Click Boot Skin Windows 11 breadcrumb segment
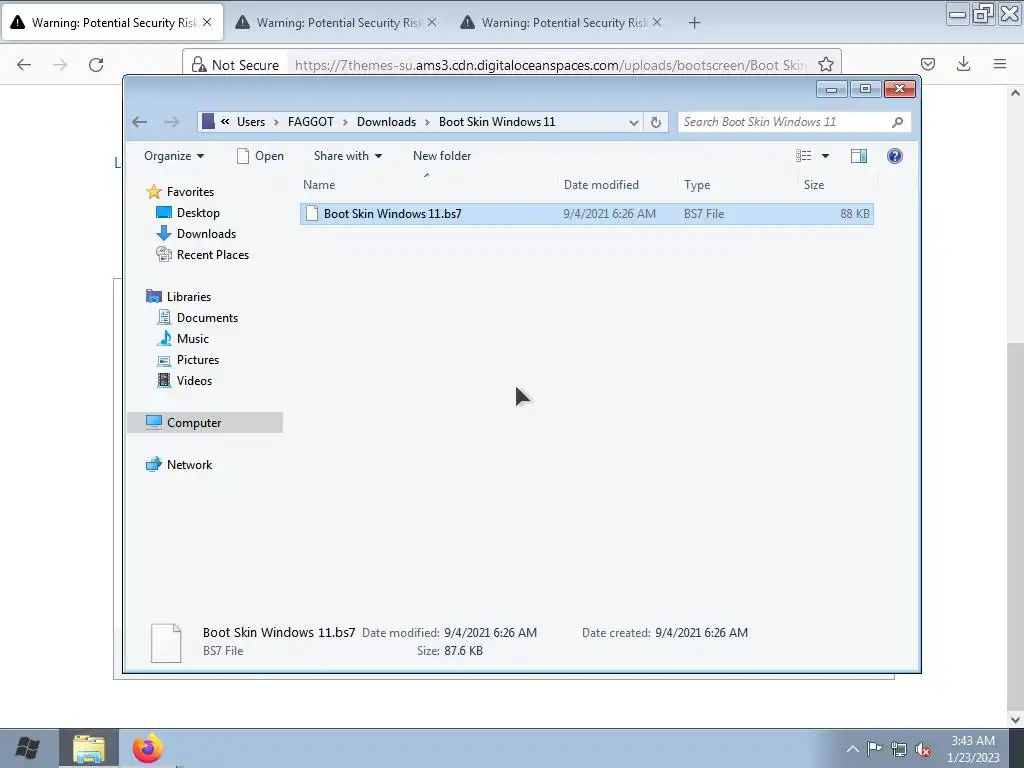1024x768 pixels. 497,122
